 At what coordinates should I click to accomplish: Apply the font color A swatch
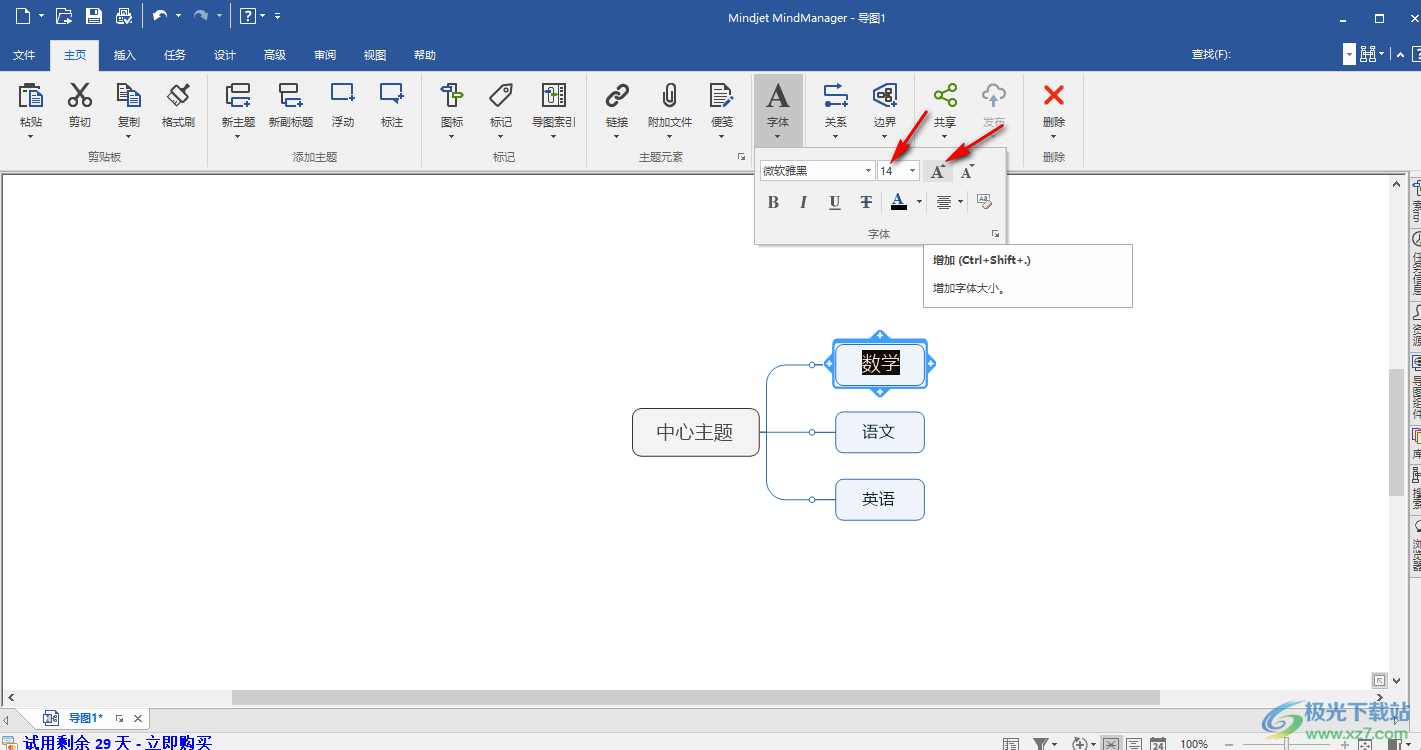(899, 202)
